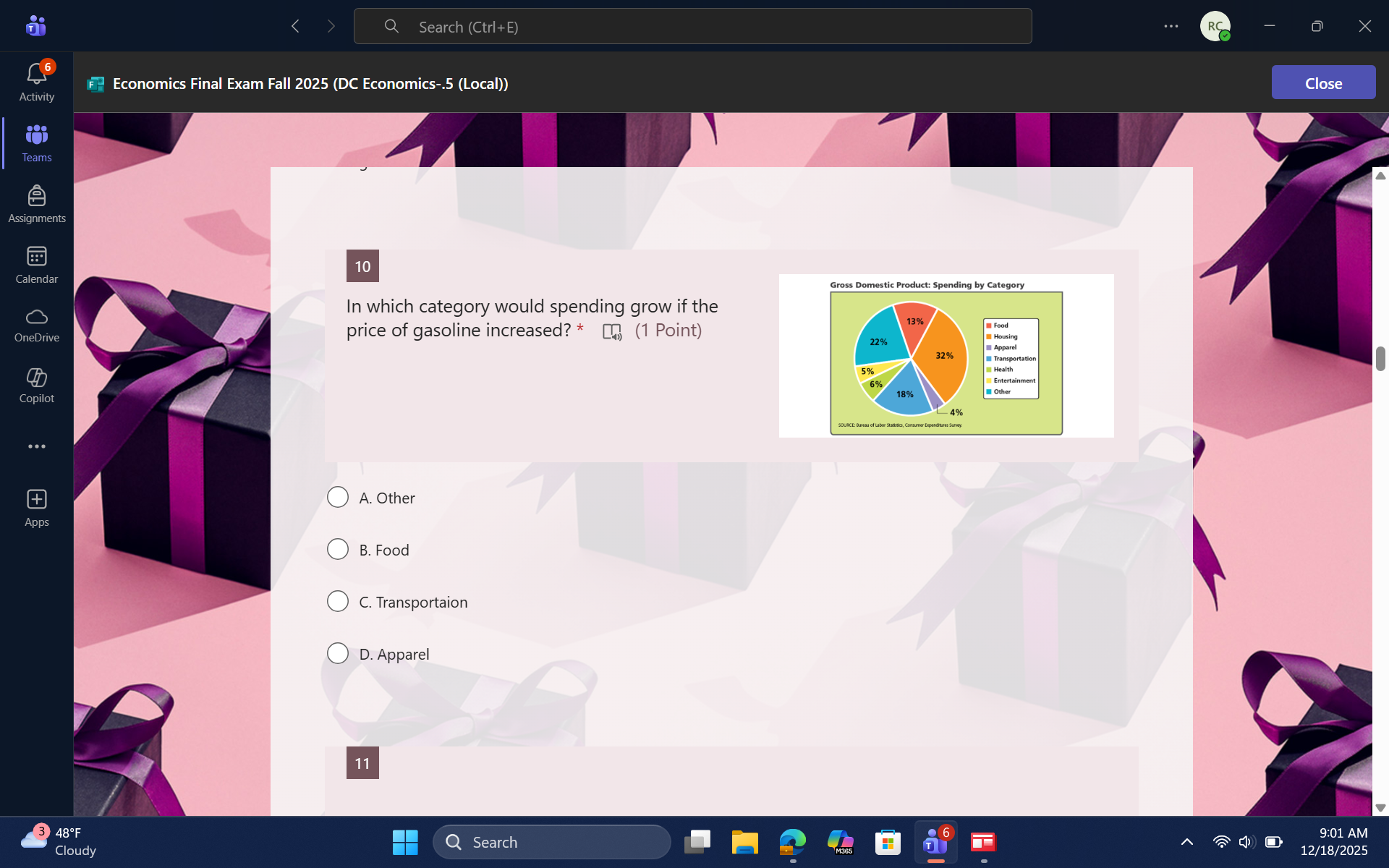This screenshot has width=1389, height=868.
Task: Open the GDP pie chart image
Action: [x=946, y=356]
